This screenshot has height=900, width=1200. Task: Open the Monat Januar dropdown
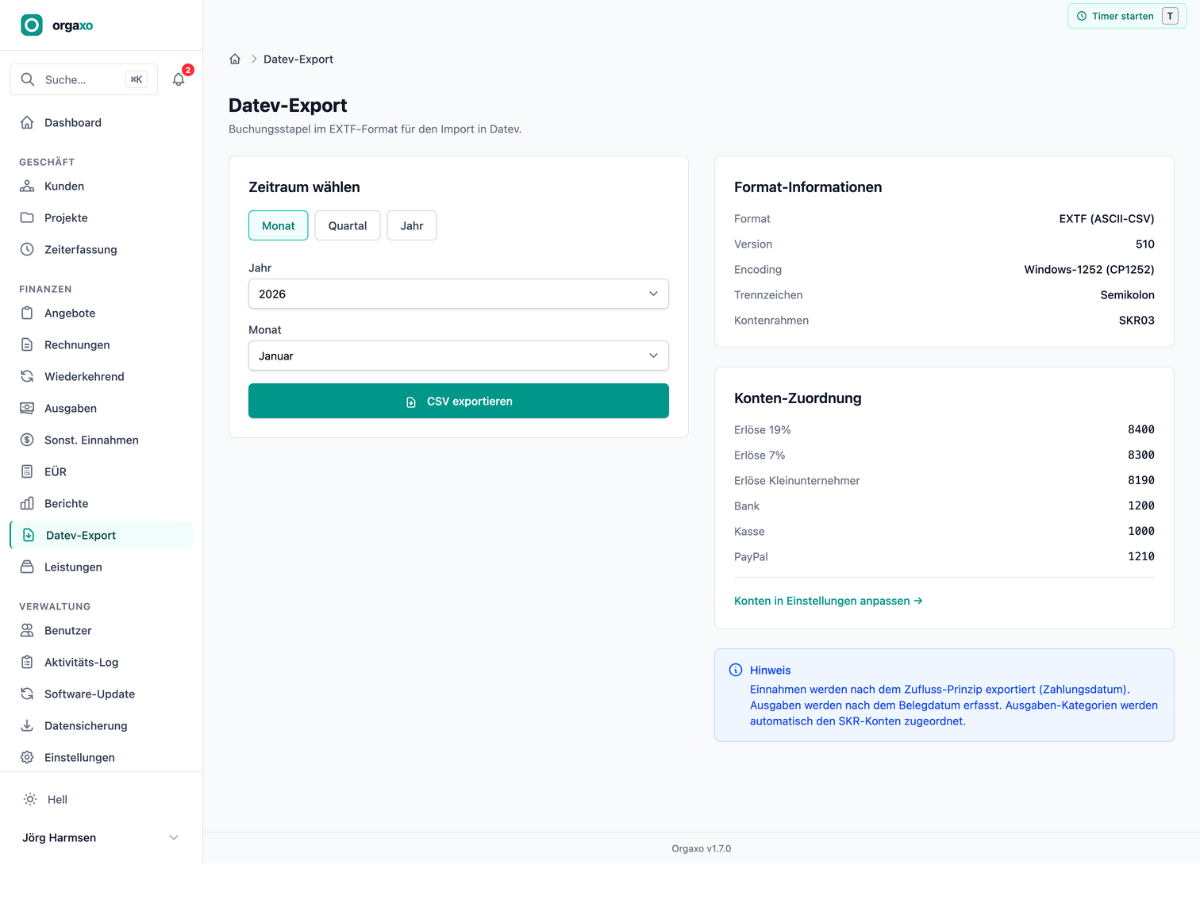tap(458, 356)
